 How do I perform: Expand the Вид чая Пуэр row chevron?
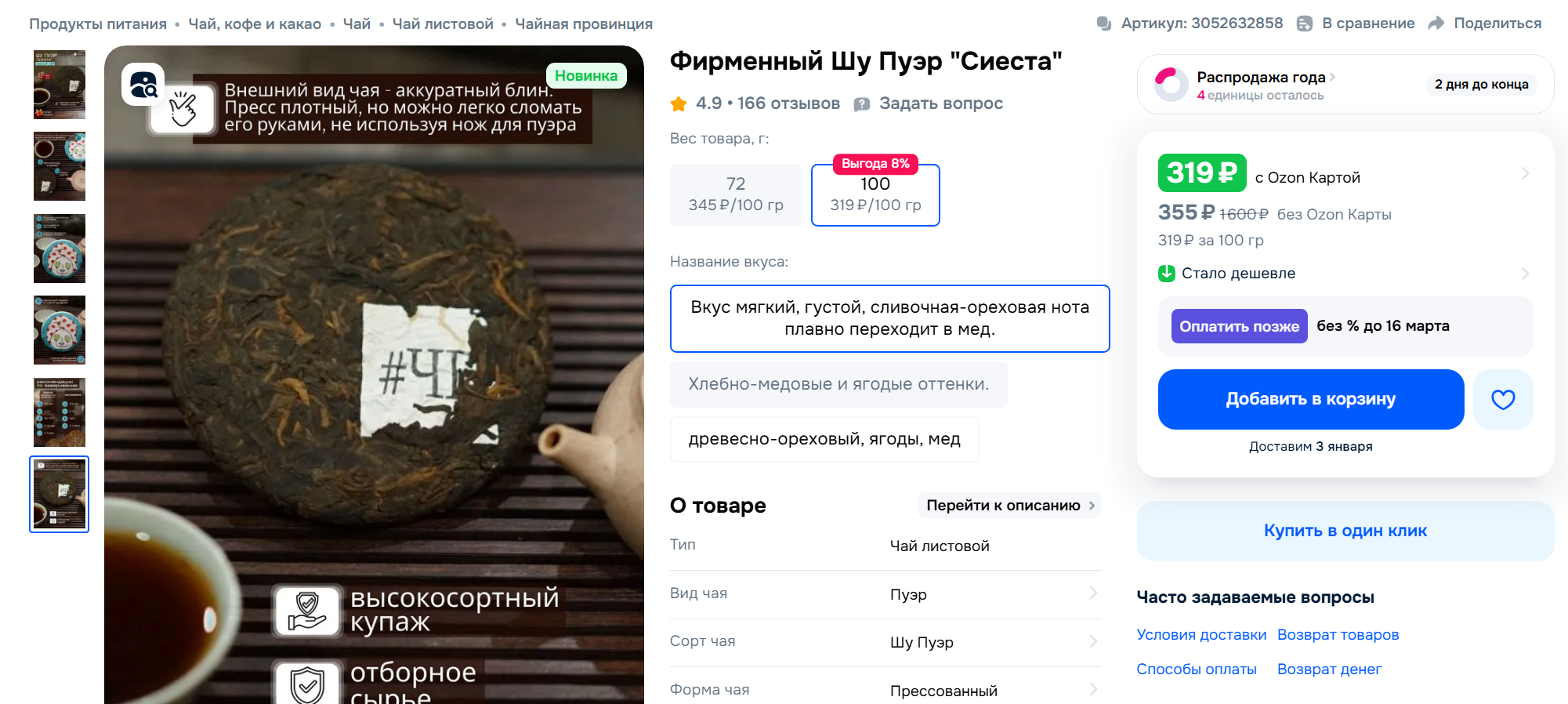click(1092, 593)
